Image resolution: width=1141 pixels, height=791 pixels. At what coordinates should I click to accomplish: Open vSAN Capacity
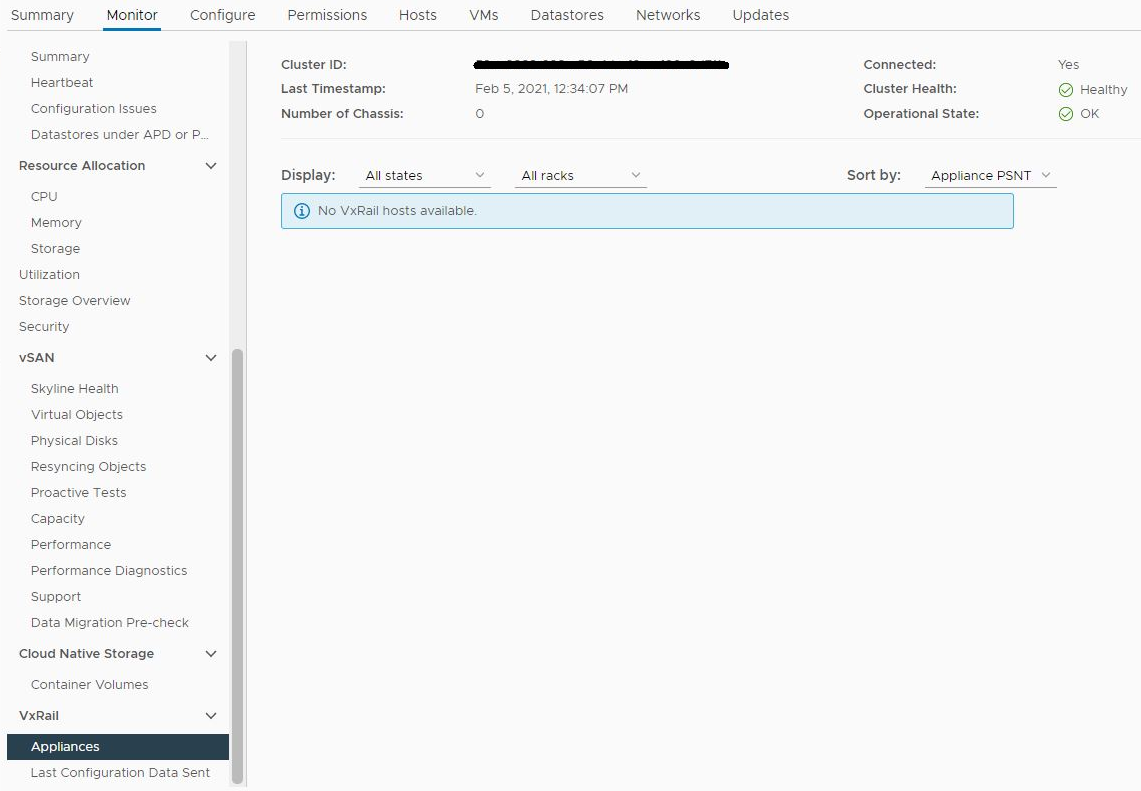coord(57,520)
